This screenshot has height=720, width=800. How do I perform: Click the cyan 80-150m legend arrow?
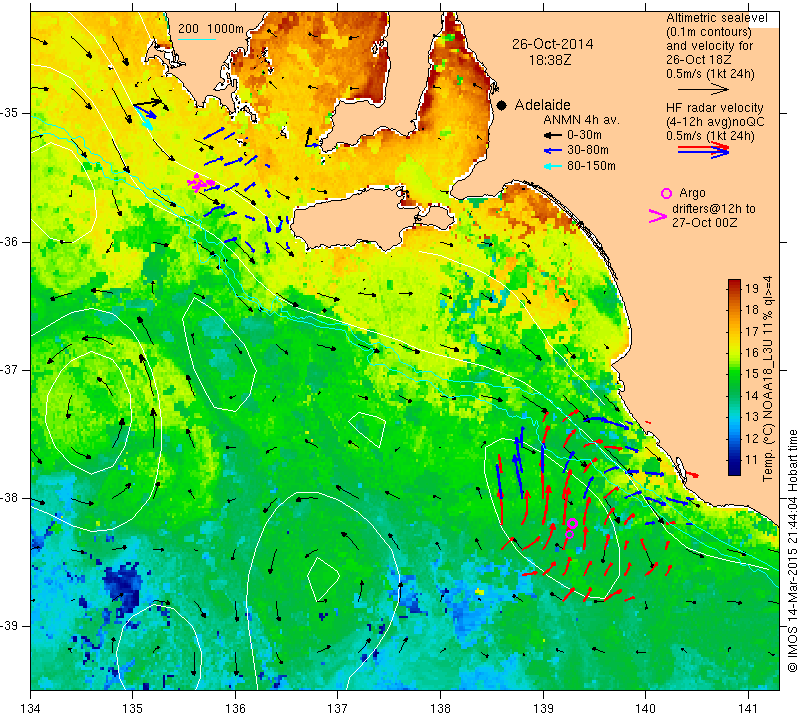coord(552,166)
